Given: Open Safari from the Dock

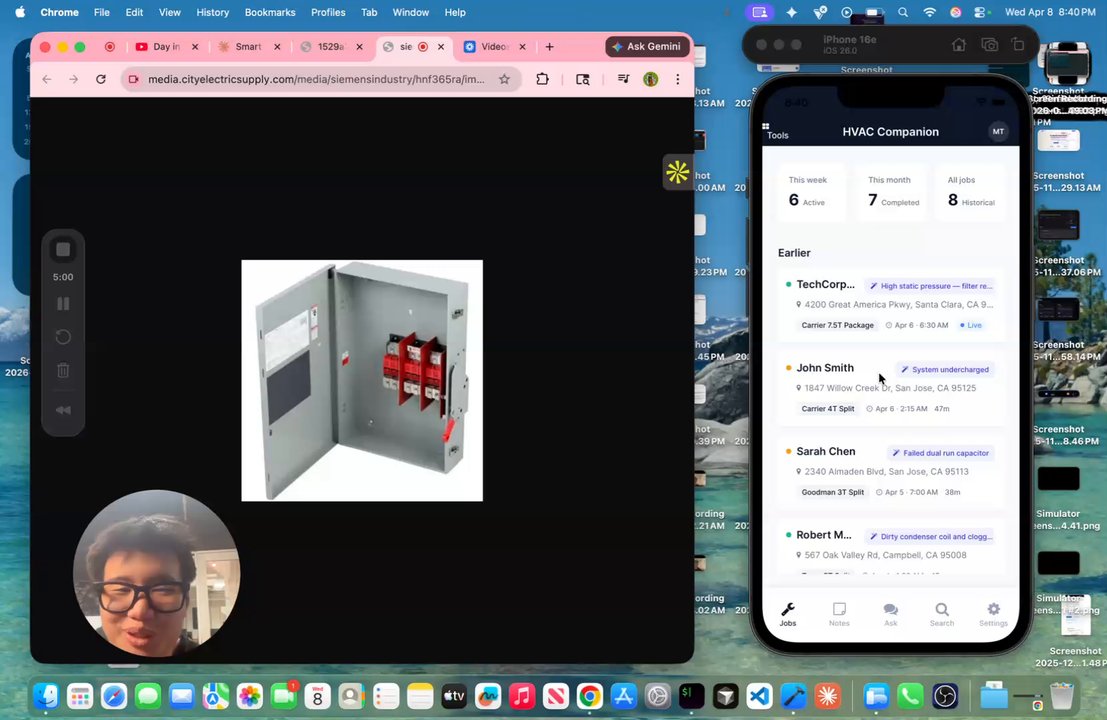Looking at the screenshot, I should [x=114, y=697].
